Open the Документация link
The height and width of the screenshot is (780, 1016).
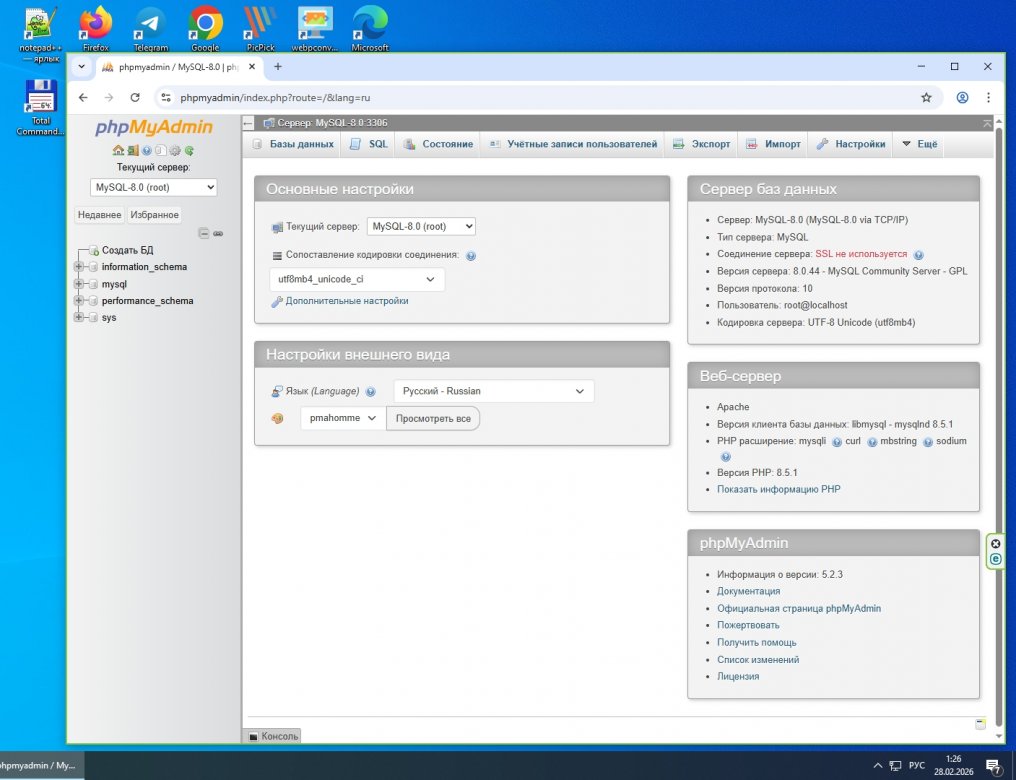[x=748, y=591]
